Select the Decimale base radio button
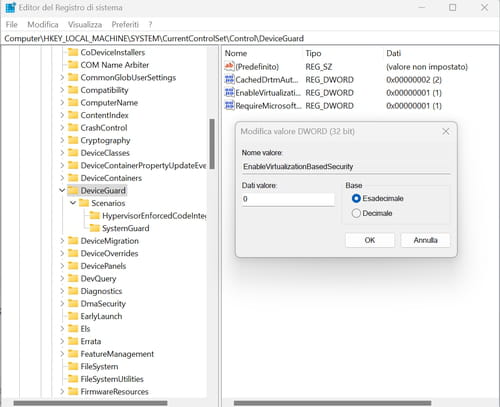Screen dimensions: 500x407 coord(356,213)
